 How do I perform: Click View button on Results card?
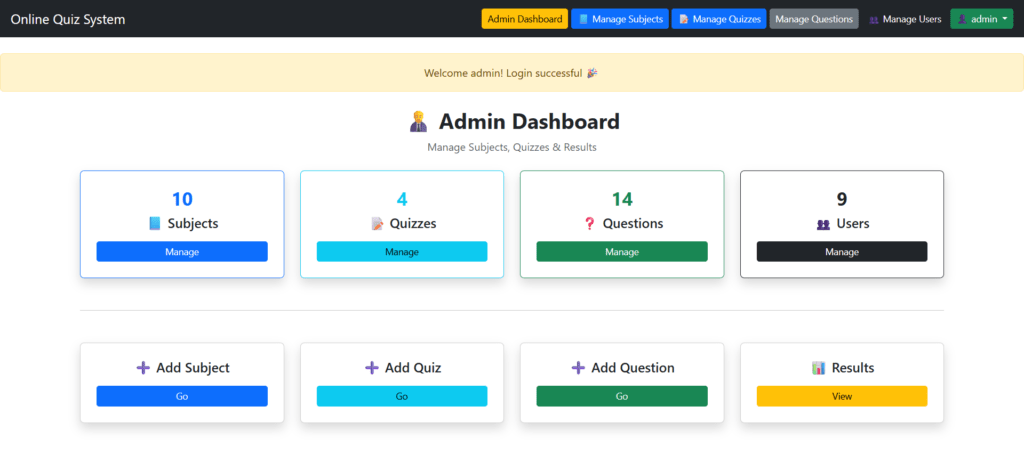[842, 396]
